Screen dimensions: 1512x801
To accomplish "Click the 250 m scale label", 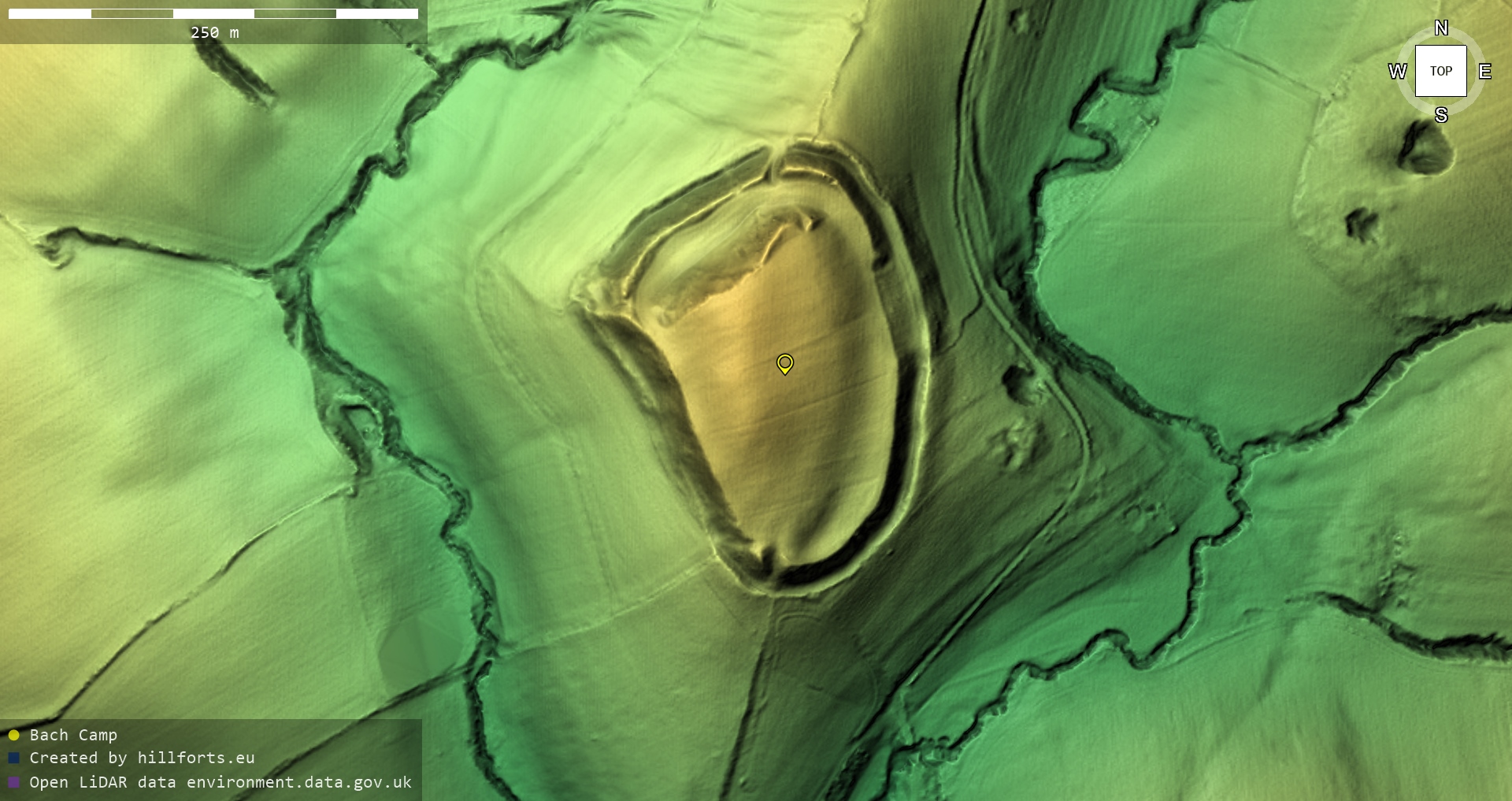I will [214, 32].
